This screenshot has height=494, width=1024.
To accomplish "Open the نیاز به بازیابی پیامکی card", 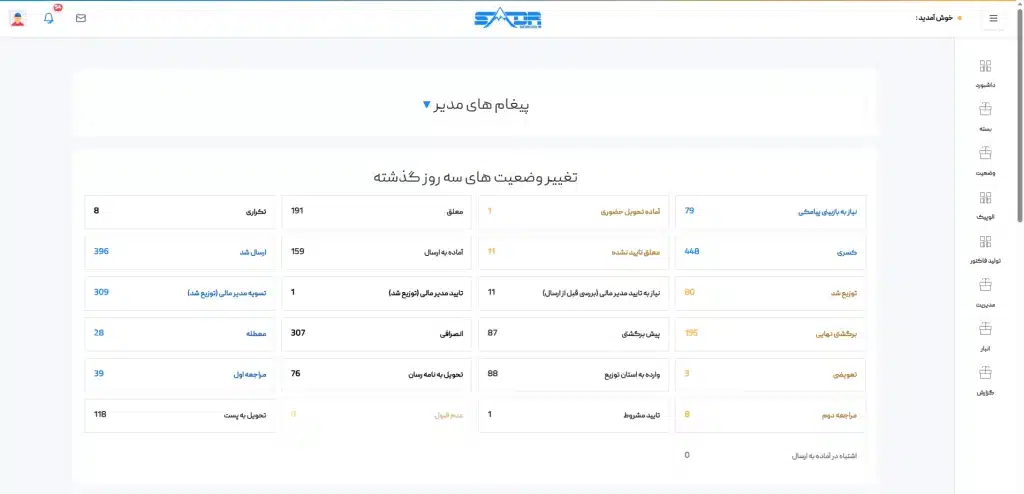I will coord(771,212).
